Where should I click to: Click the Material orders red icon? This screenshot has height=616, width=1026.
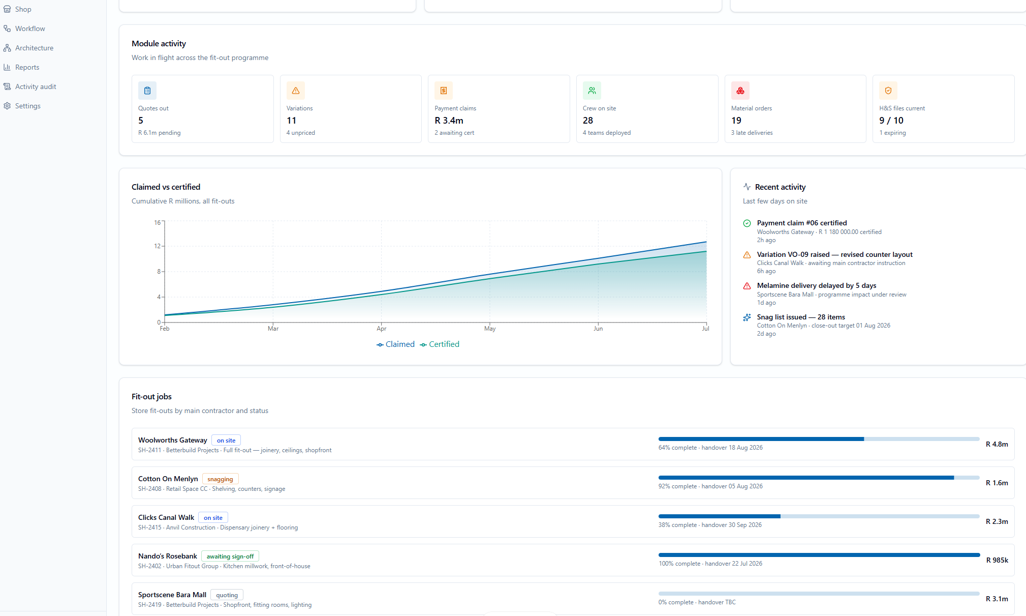[x=740, y=90]
